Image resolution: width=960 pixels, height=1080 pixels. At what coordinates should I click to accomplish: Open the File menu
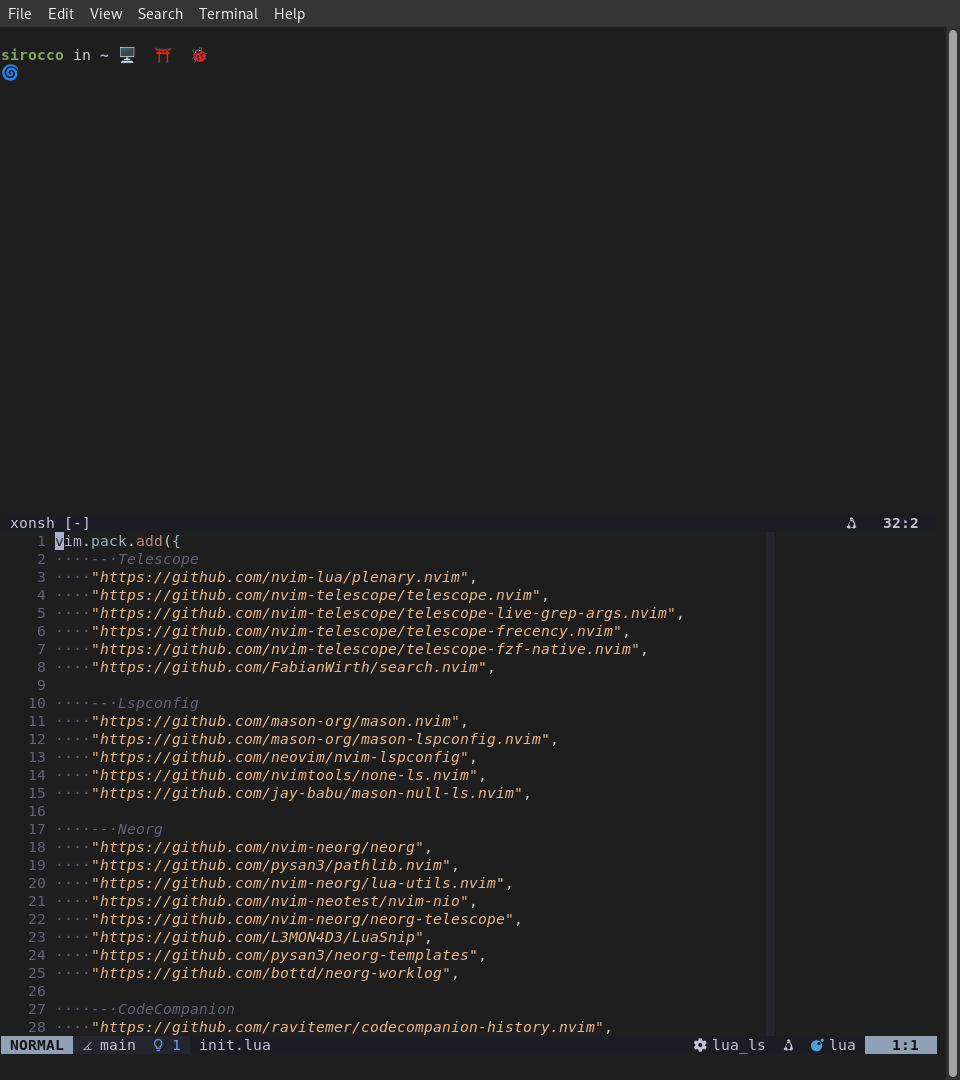coord(19,14)
